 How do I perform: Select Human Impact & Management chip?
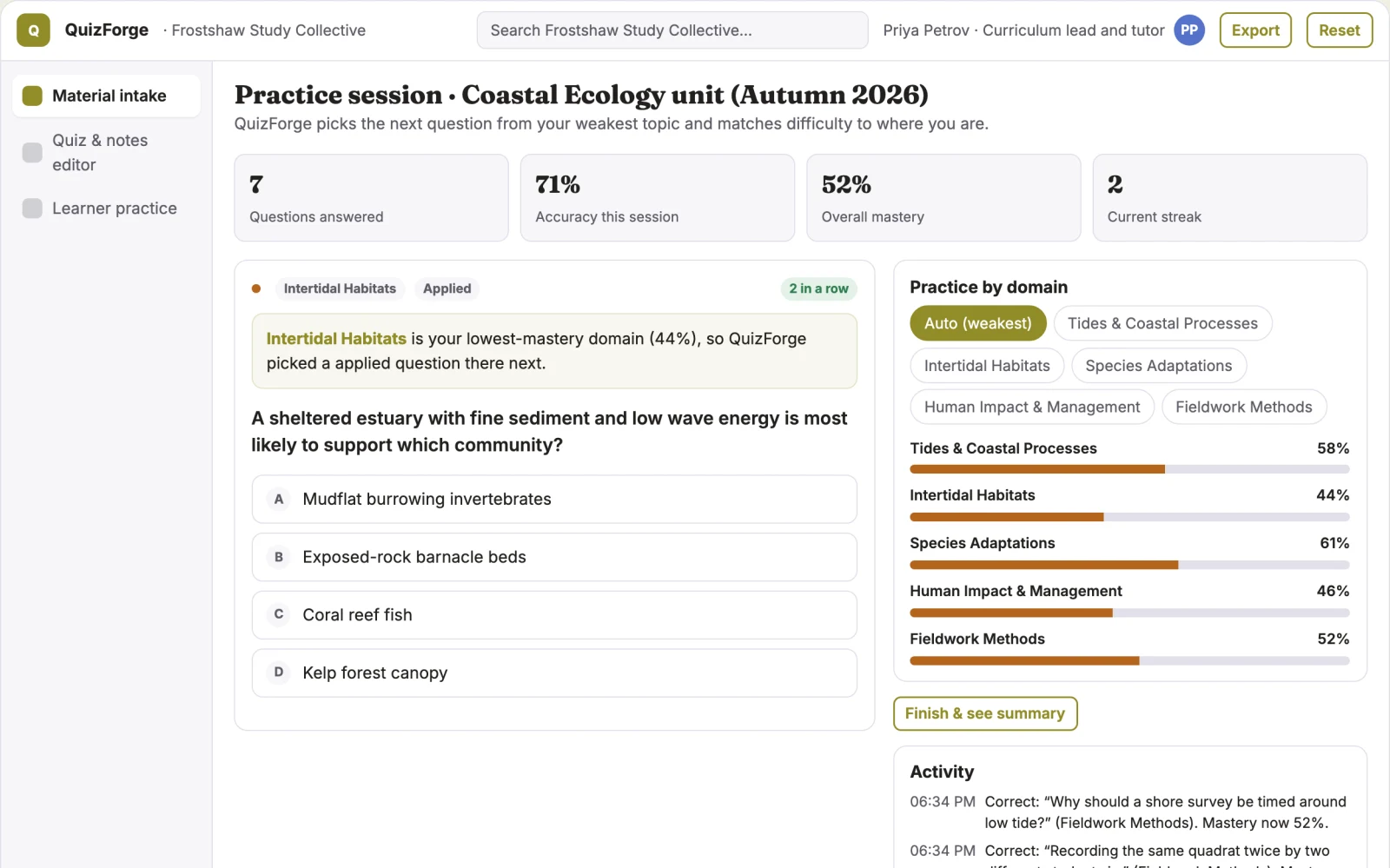[x=1032, y=407]
